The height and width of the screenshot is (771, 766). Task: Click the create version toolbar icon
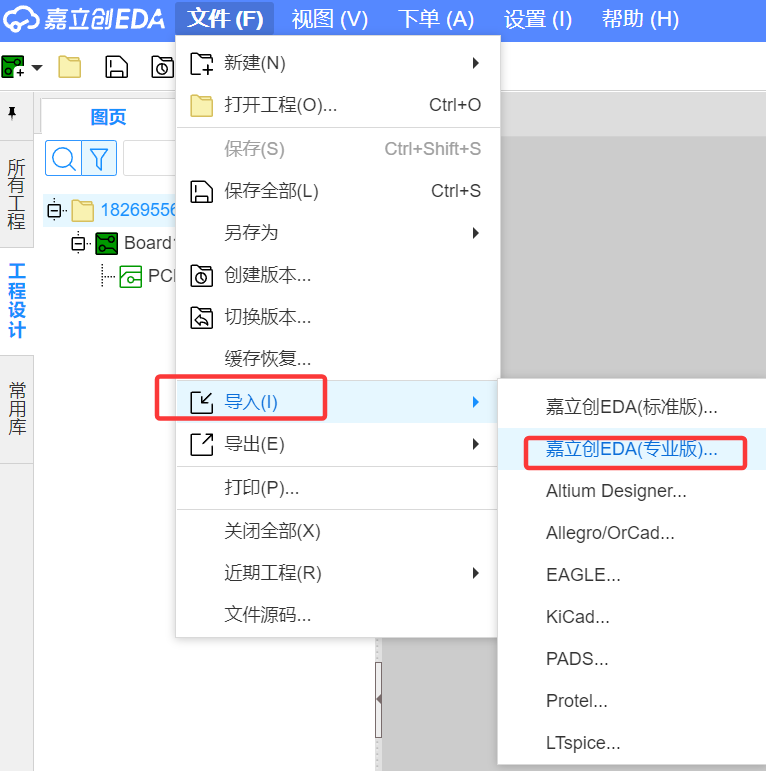click(x=162, y=66)
